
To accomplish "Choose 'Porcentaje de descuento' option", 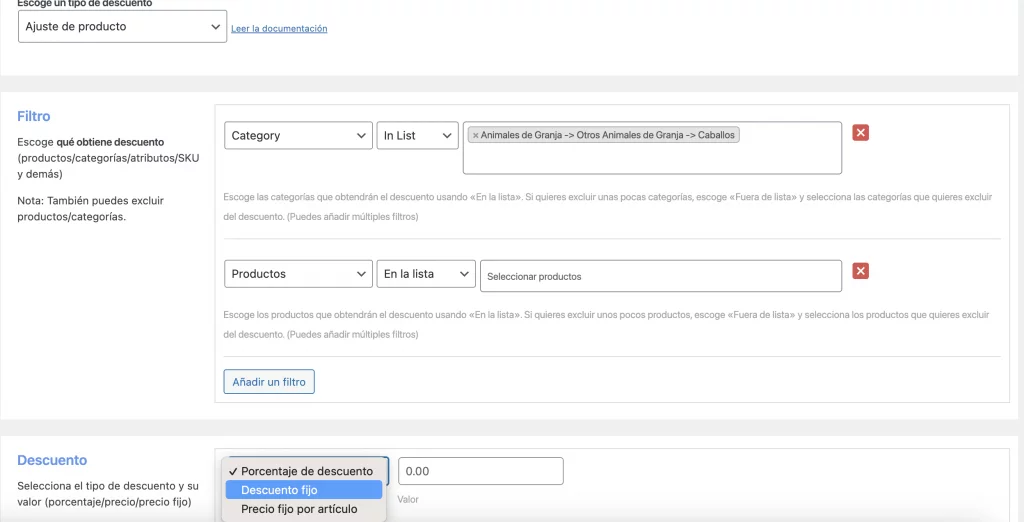I will point(306,471).
